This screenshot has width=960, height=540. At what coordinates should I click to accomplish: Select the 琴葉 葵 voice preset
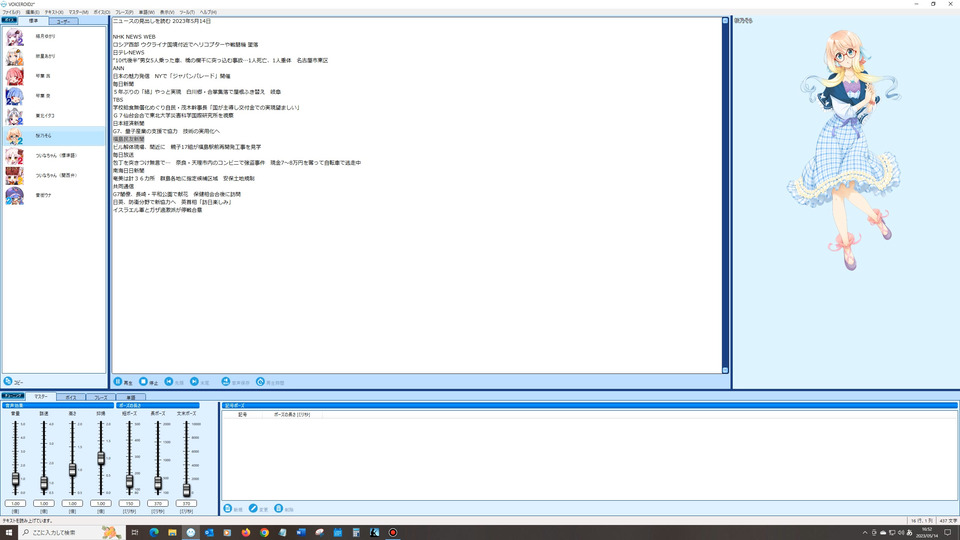(54, 96)
